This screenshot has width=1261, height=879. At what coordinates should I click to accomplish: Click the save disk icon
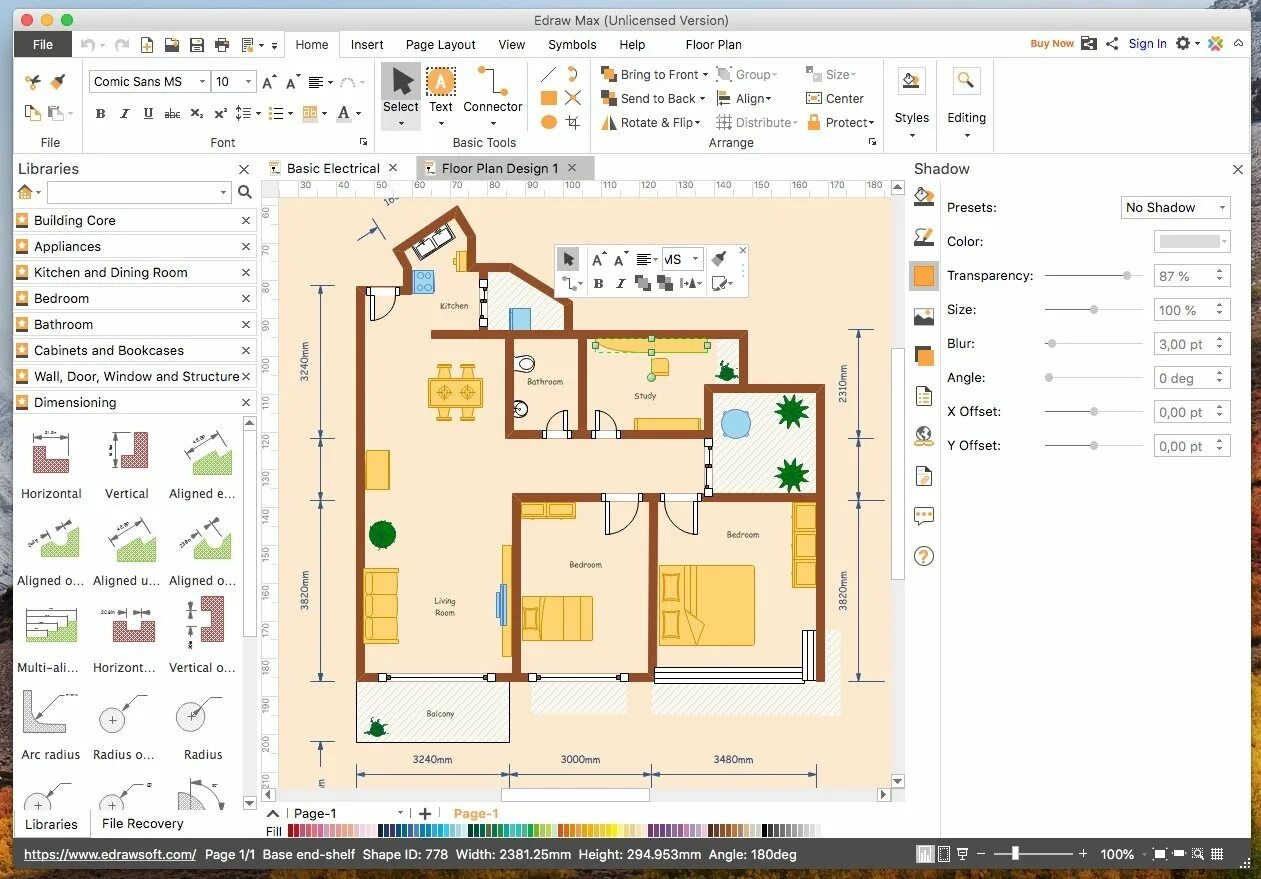click(x=197, y=45)
